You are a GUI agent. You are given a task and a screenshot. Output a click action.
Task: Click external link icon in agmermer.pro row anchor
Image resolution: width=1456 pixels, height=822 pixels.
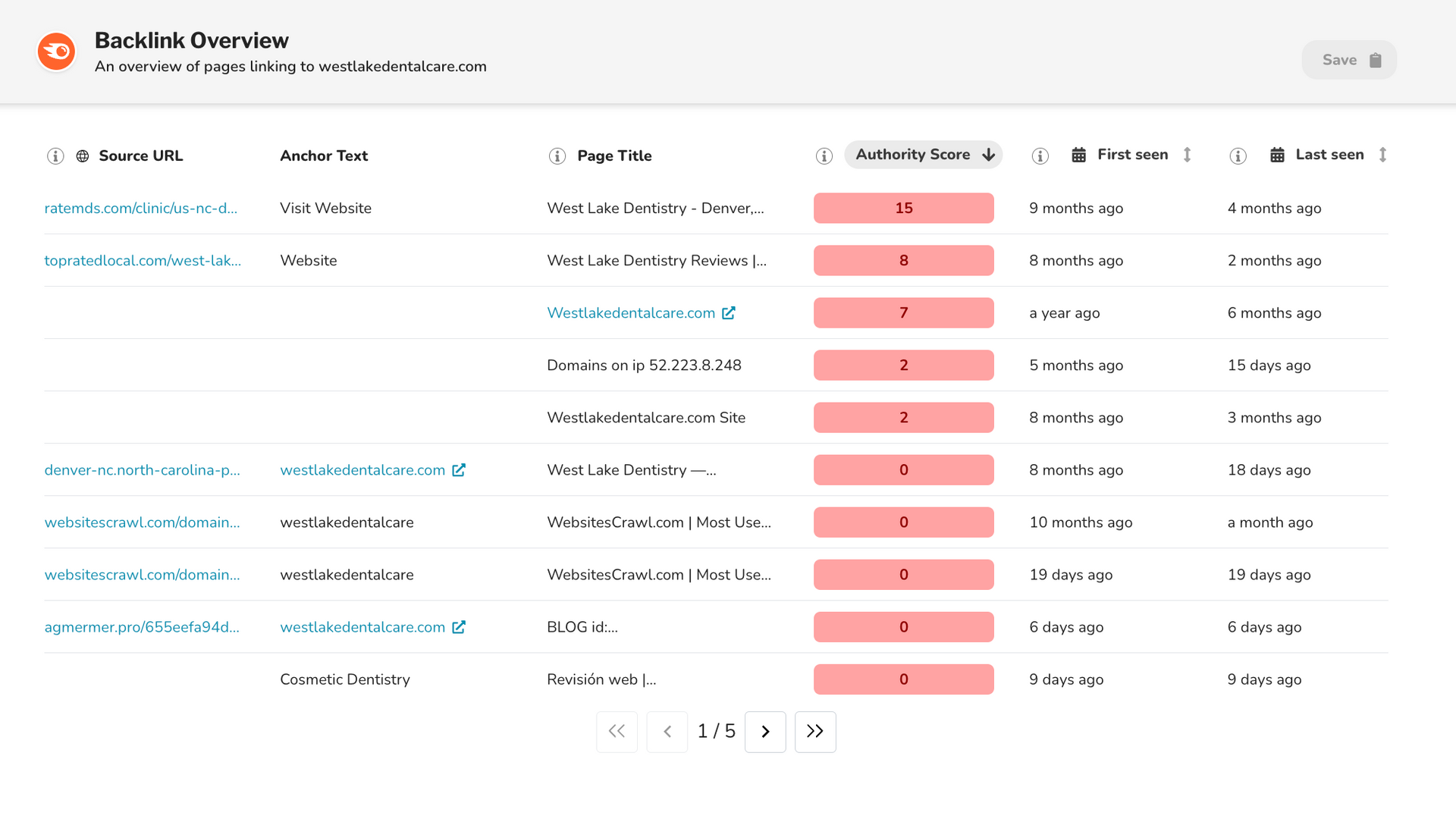[x=459, y=626]
